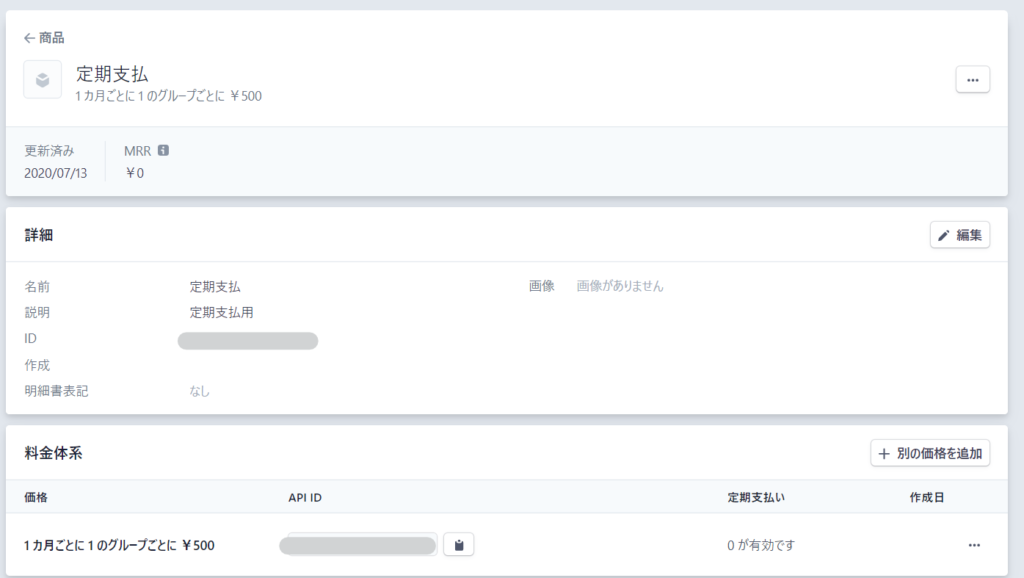
Task: Click the 画像がありません image placeholder
Action: click(x=620, y=286)
